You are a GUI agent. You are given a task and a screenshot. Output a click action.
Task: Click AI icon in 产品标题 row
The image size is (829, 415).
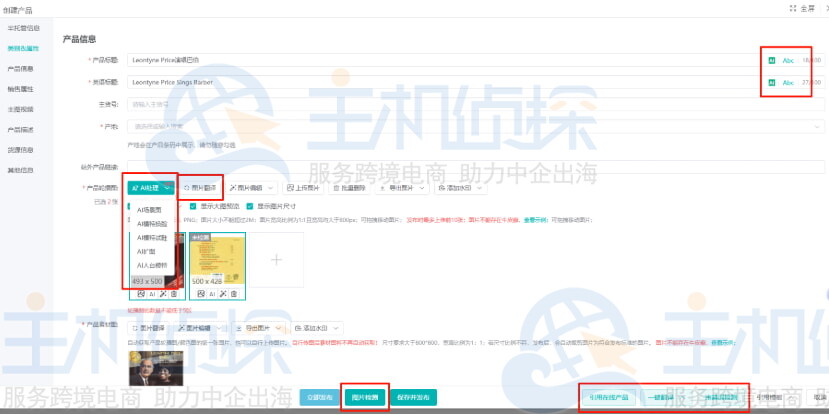click(771, 61)
